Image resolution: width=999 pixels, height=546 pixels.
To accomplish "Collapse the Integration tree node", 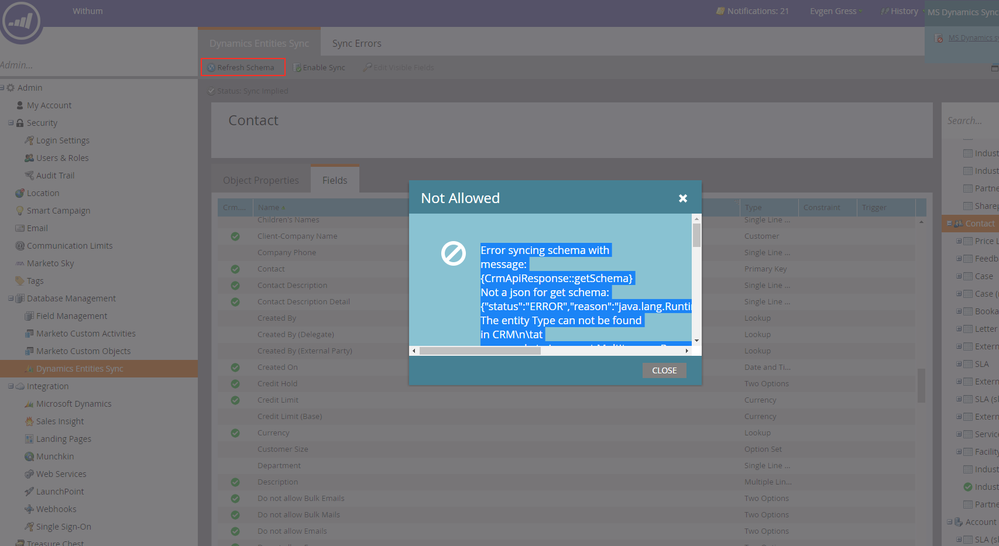I will [11, 386].
